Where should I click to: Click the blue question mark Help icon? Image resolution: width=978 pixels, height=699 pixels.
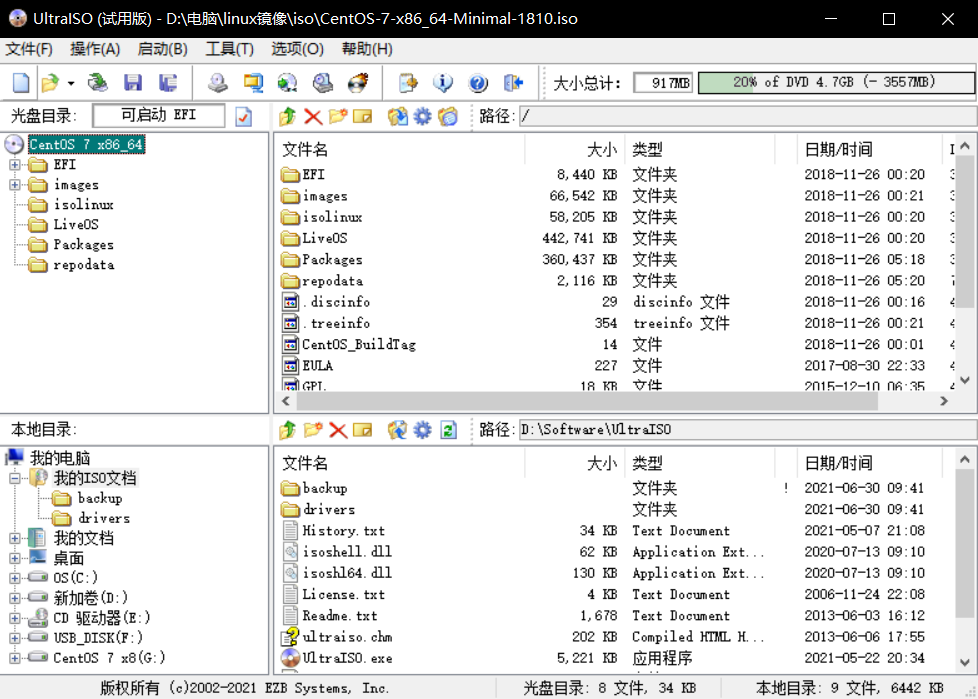click(478, 82)
